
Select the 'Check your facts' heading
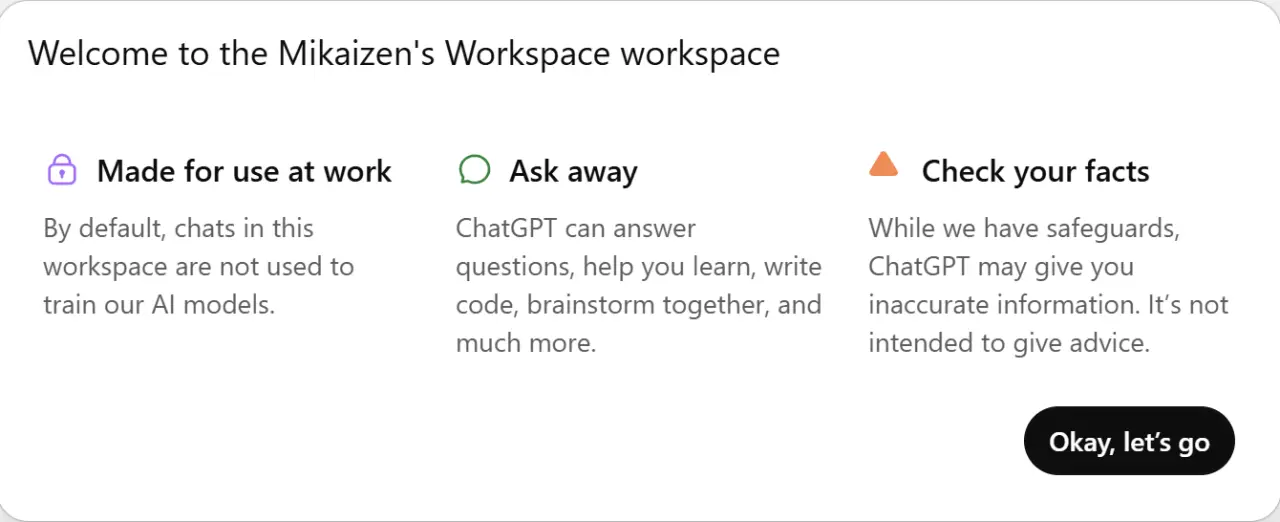point(1035,171)
